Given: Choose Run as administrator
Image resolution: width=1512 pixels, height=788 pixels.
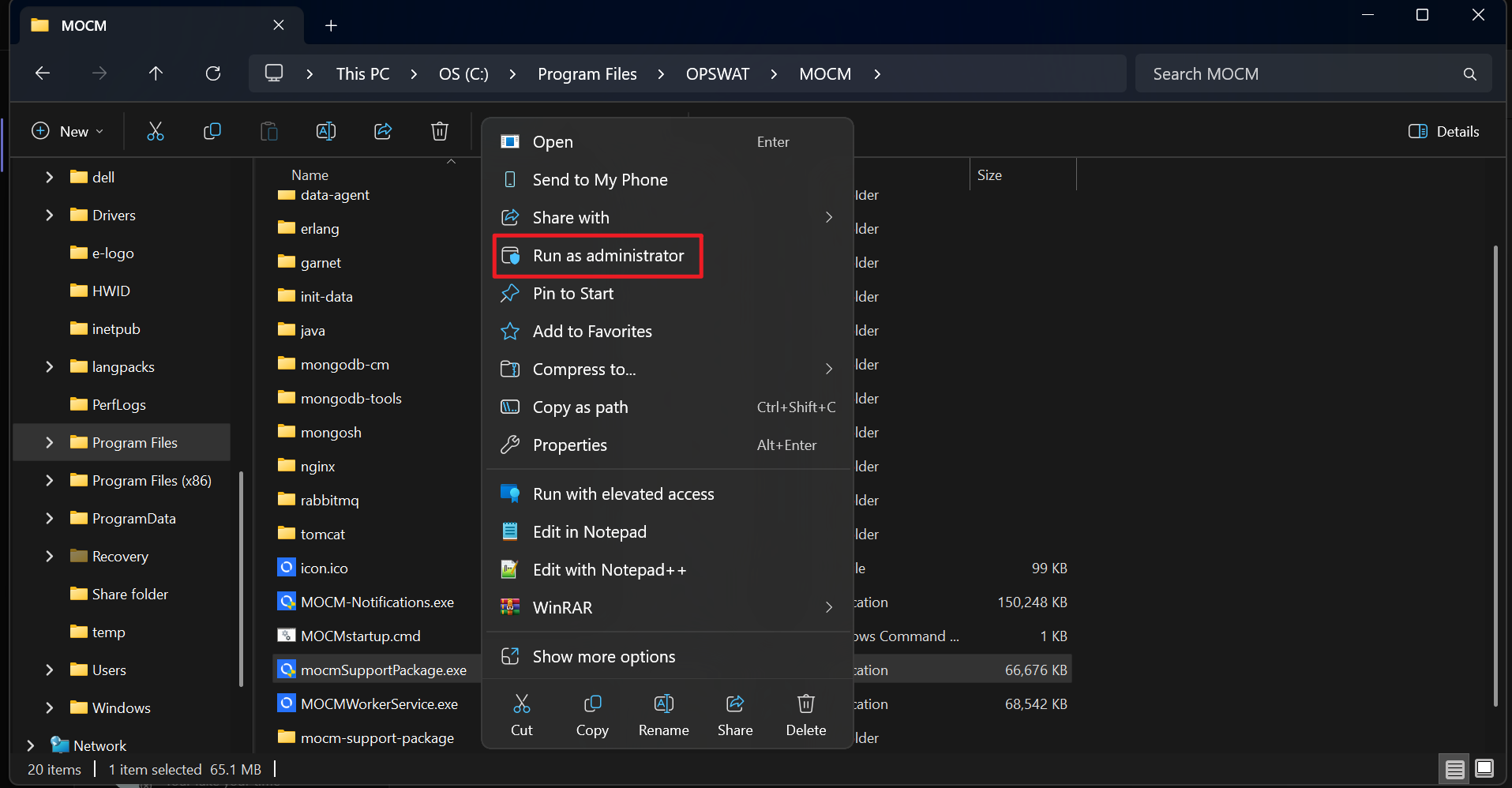Looking at the screenshot, I should click(x=598, y=256).
